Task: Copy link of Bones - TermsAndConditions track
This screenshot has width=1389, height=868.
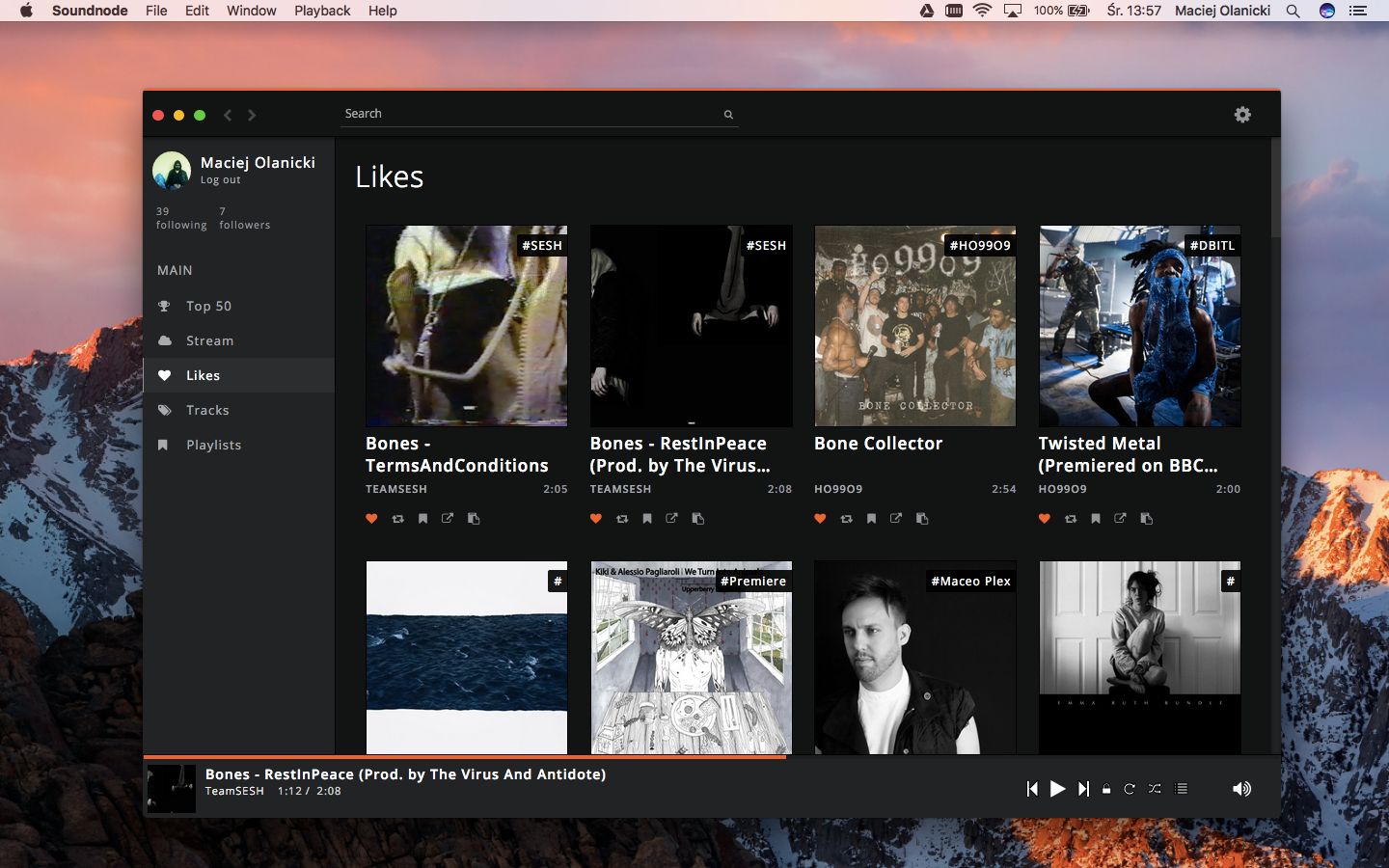Action: [x=474, y=519]
